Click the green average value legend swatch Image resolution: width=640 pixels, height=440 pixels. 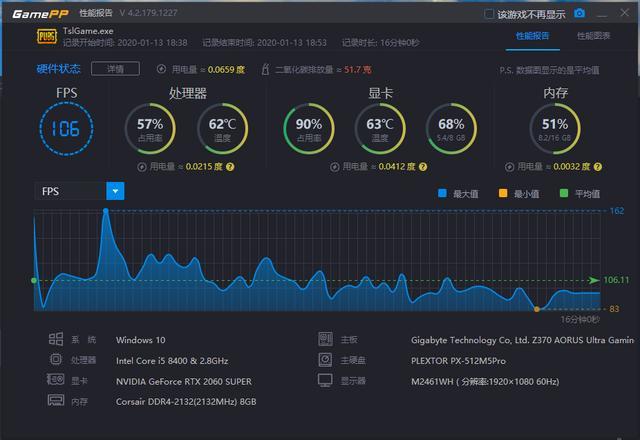coord(564,193)
